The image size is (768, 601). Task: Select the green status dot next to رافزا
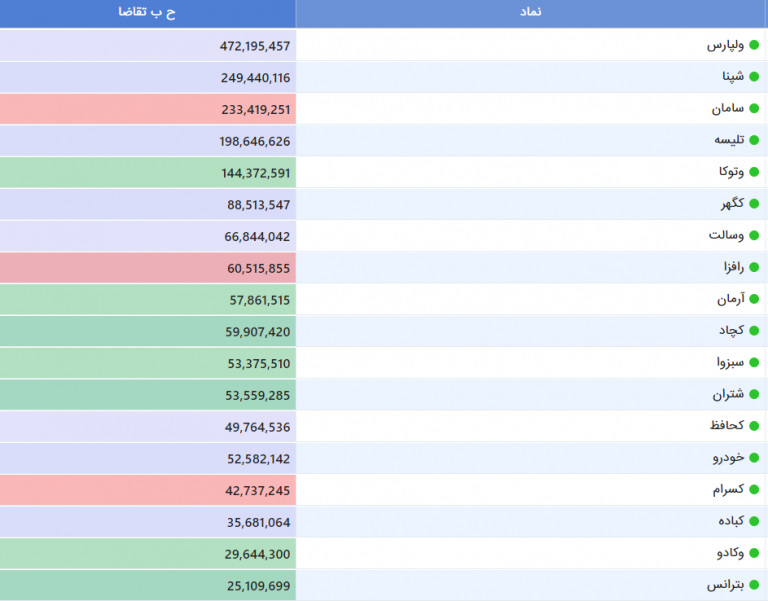pyautogui.click(x=755, y=268)
